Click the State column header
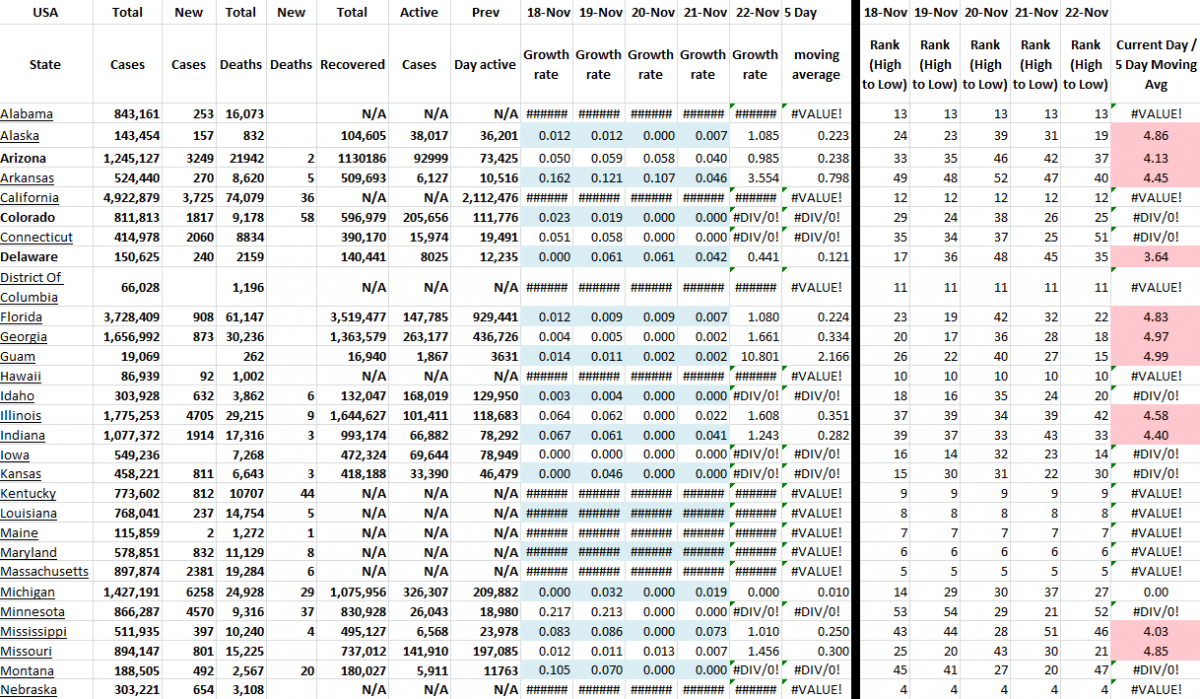The height and width of the screenshot is (699, 1200). pyautogui.click(x=45, y=63)
